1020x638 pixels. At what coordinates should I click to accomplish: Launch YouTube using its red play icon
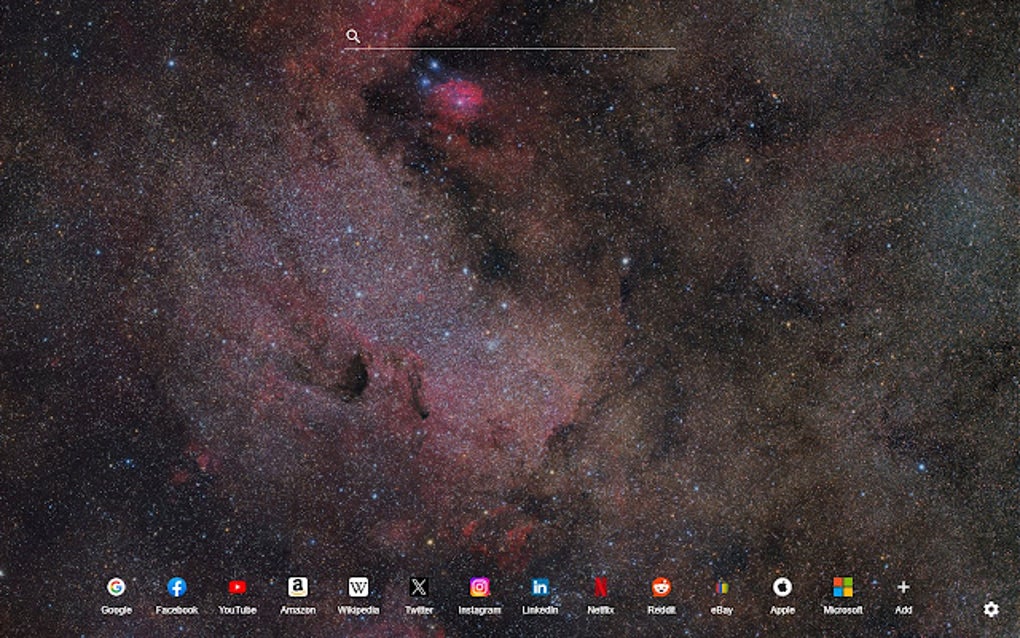[237, 588]
